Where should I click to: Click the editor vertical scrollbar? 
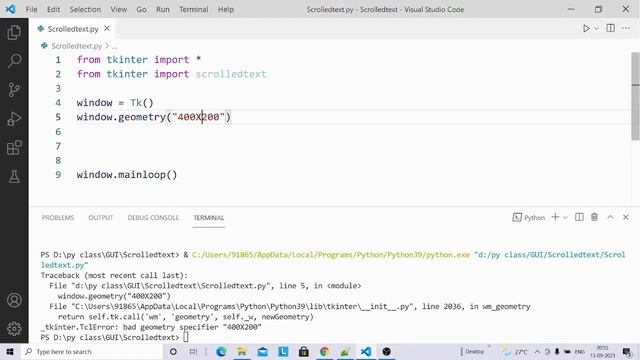pyautogui.click(x=636, y=96)
